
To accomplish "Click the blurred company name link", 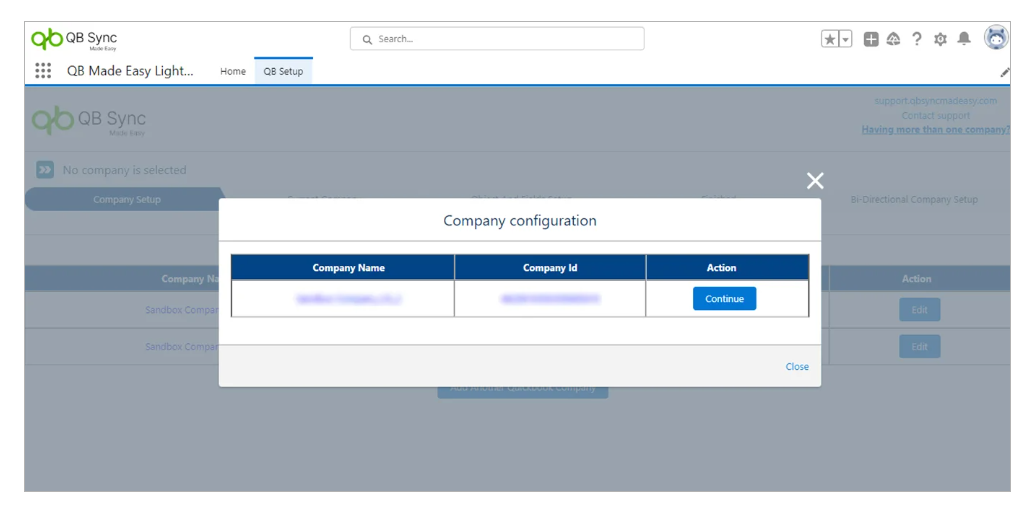I will (x=348, y=299).
